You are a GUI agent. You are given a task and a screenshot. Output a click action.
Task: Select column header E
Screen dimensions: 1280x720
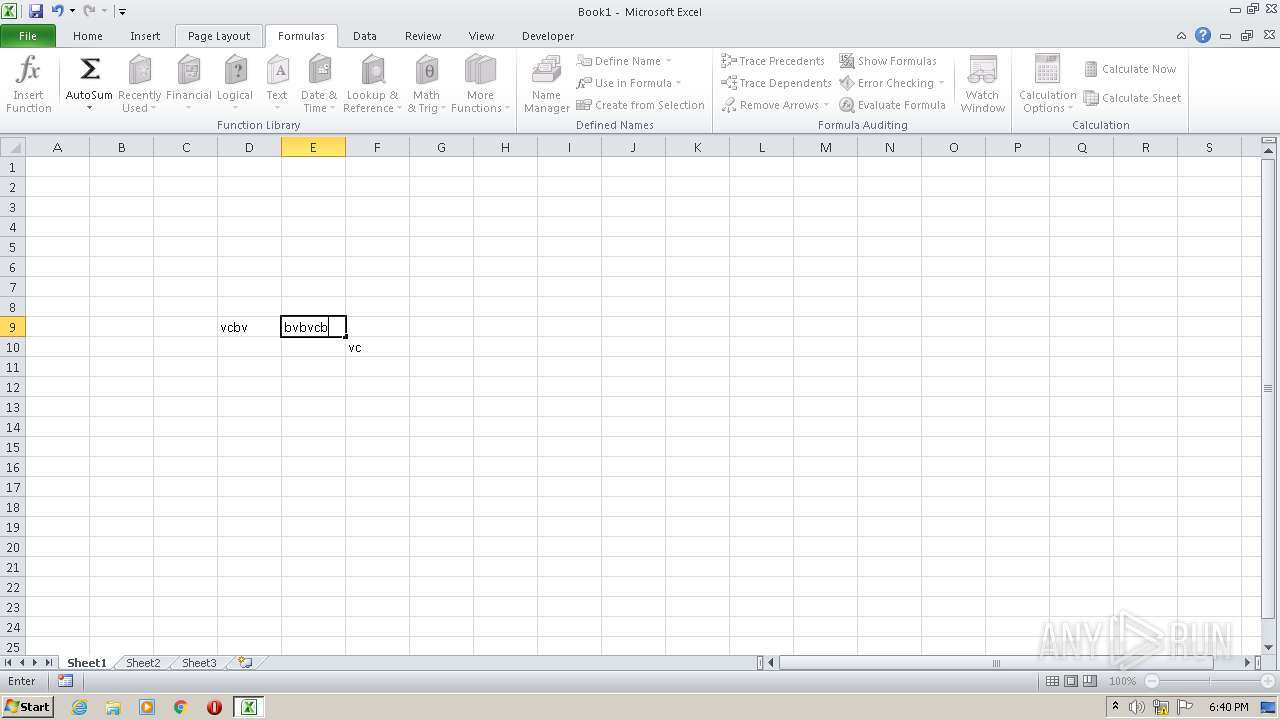click(313, 147)
